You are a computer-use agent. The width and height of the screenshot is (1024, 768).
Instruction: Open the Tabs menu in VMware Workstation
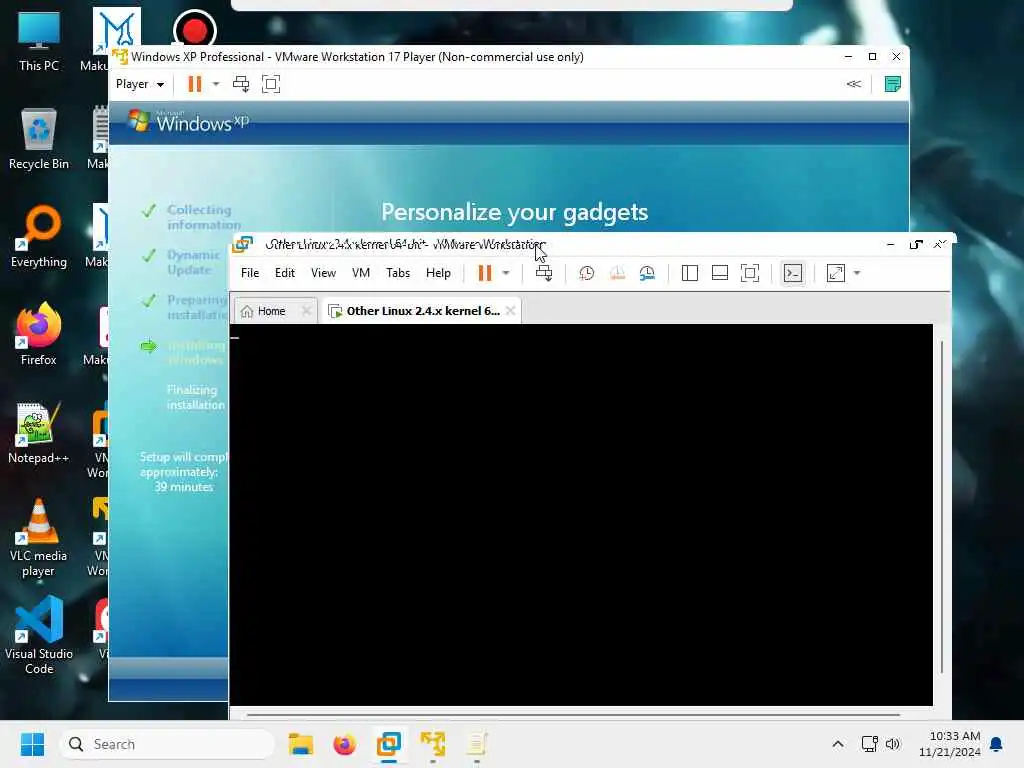[398, 273]
